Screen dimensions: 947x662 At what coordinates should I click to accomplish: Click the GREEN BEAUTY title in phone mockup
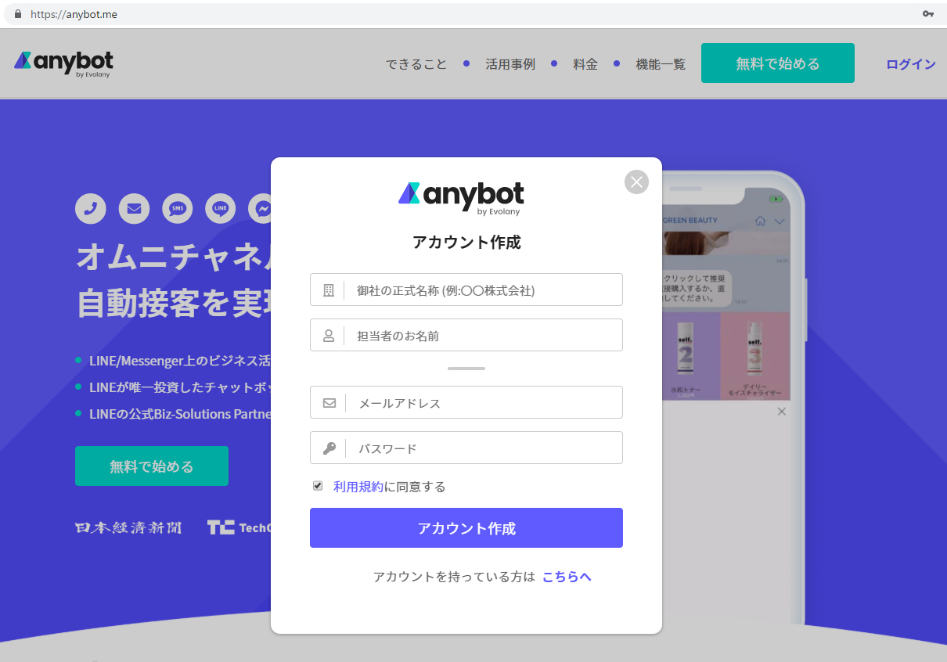690,220
